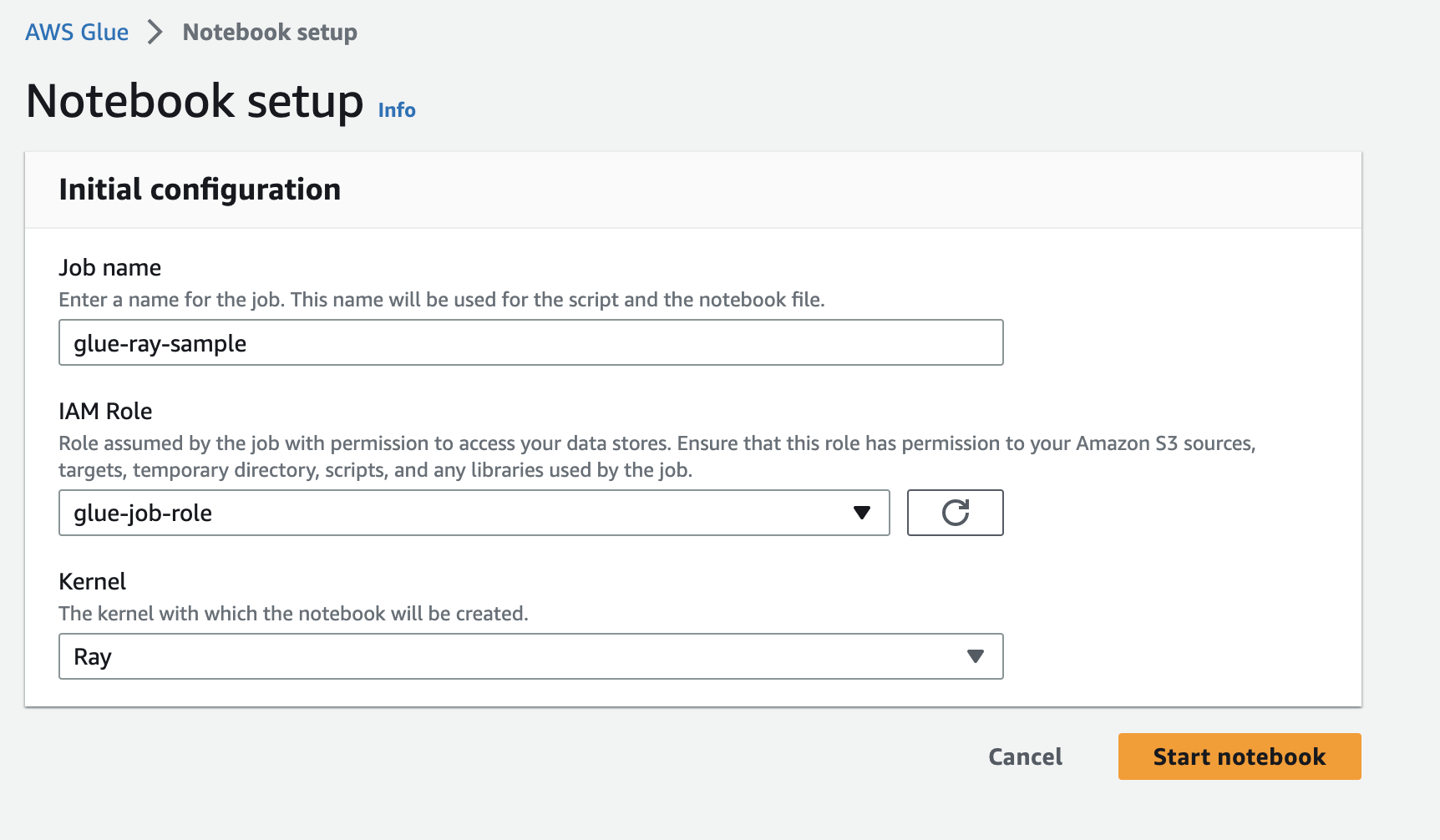Click the dropdown arrow on the Kernel selector
The width and height of the screenshot is (1440, 840).
[974, 656]
